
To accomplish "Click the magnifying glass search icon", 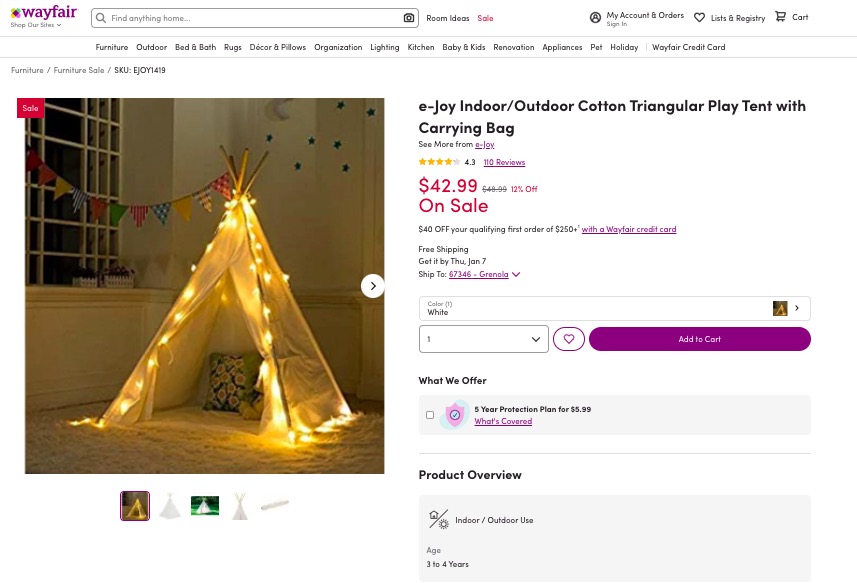I will [x=101, y=18].
